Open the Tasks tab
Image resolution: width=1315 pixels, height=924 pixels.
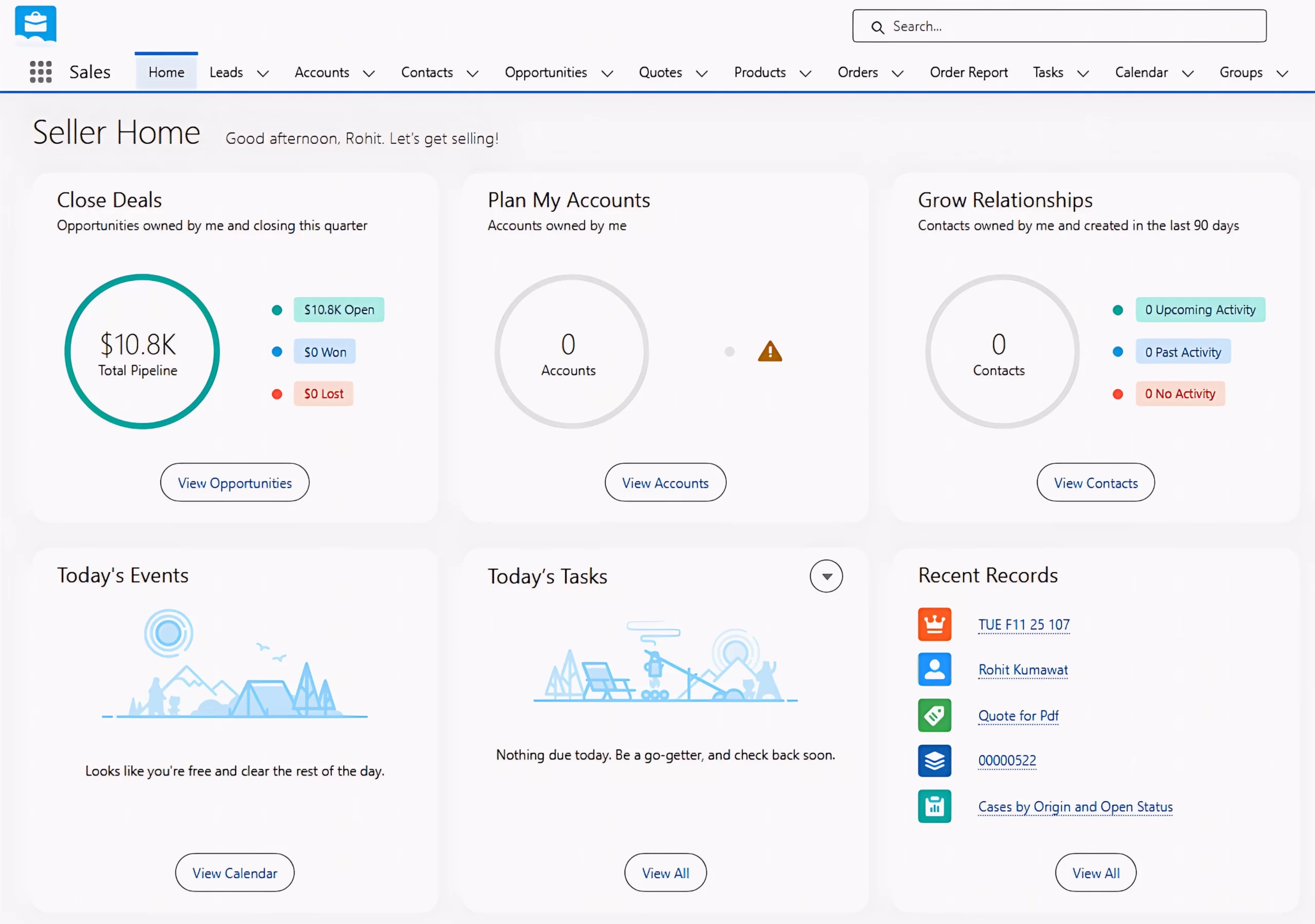(1047, 72)
